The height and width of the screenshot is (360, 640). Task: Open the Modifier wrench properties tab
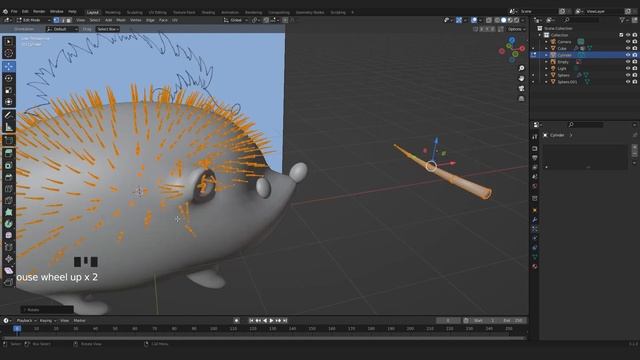tap(535, 220)
